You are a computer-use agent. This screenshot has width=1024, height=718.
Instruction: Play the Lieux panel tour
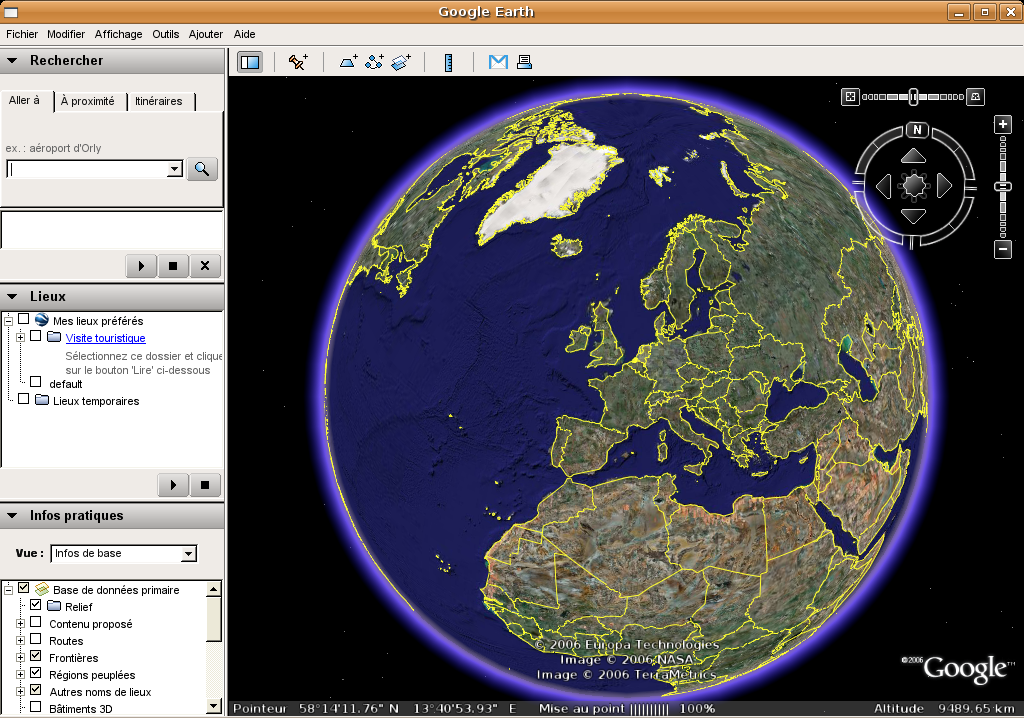click(x=173, y=485)
